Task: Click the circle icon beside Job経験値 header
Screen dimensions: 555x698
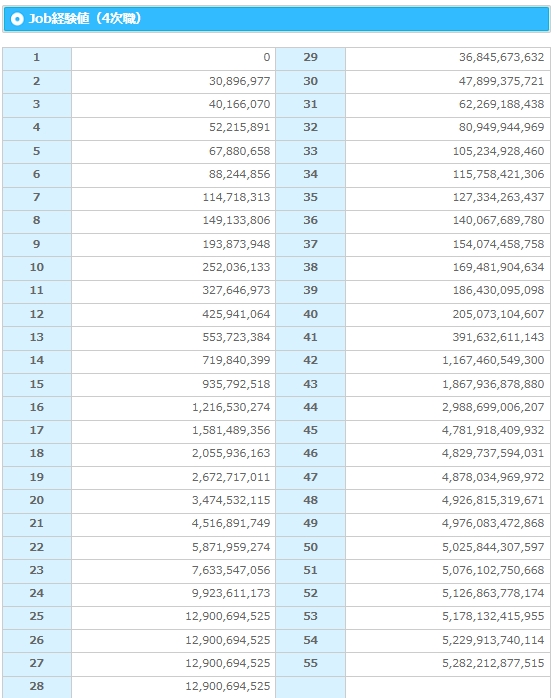Action: 17,19
